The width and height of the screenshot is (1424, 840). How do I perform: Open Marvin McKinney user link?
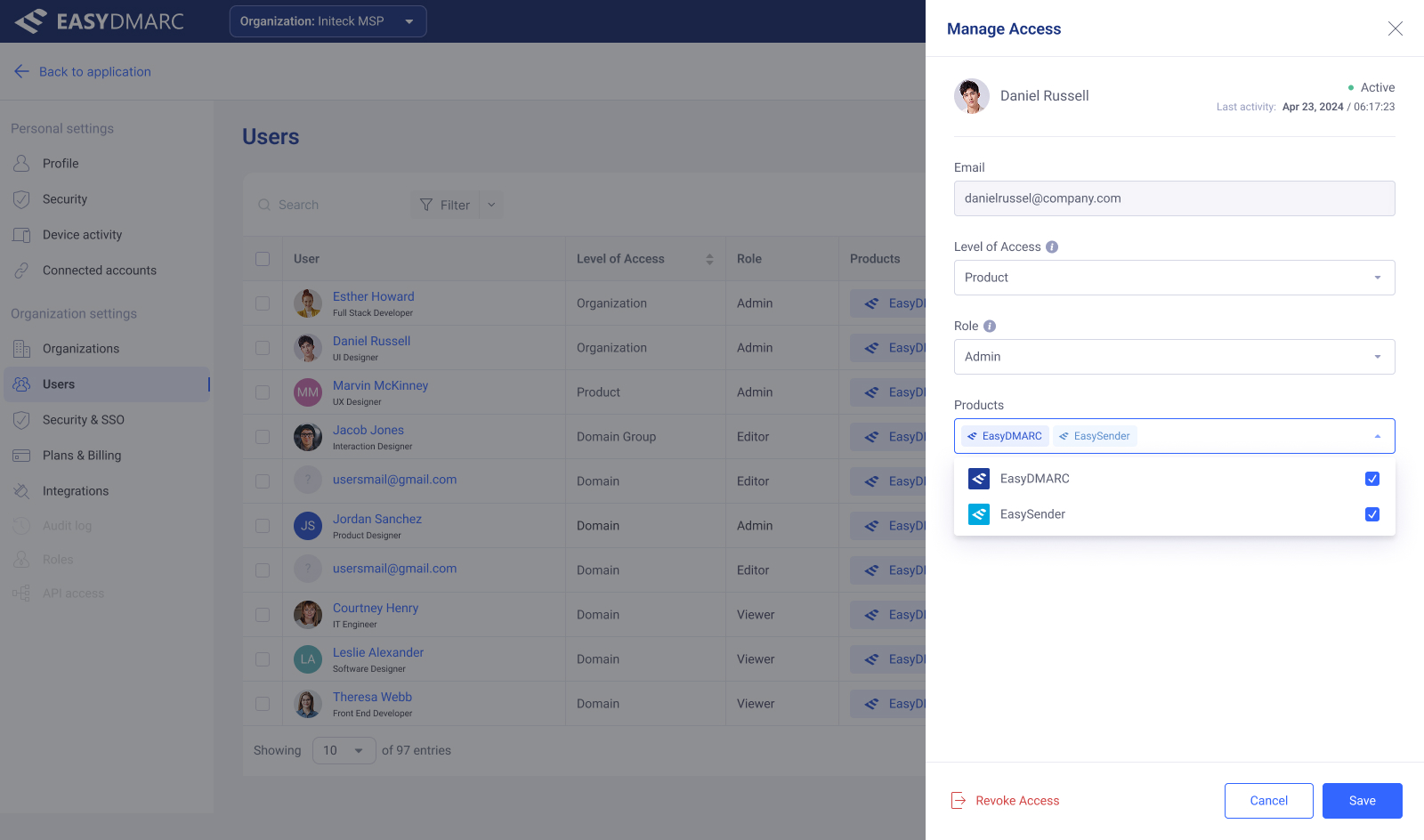(x=380, y=385)
